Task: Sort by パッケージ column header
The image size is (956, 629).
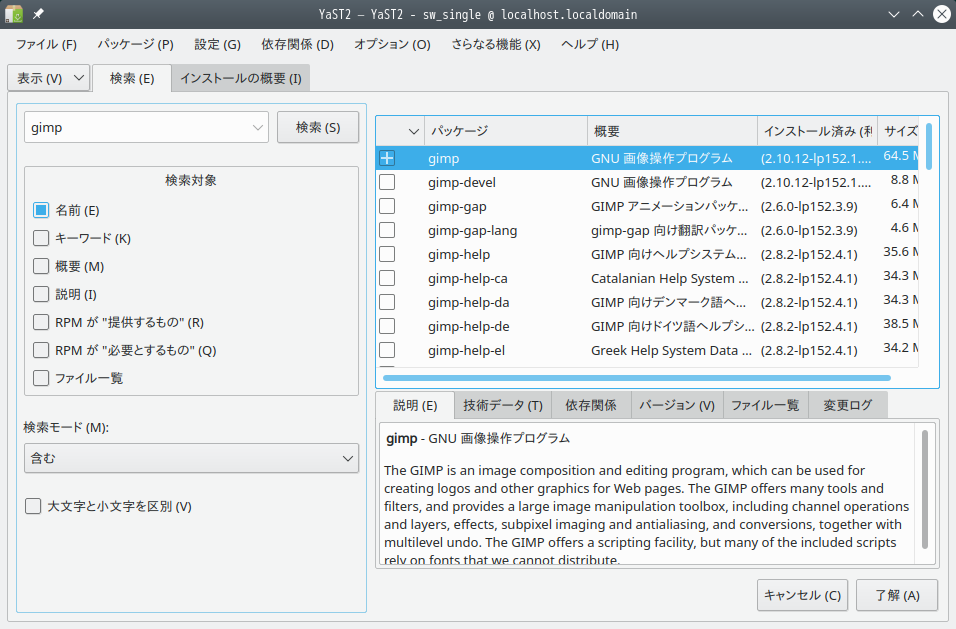Action: click(x=506, y=131)
